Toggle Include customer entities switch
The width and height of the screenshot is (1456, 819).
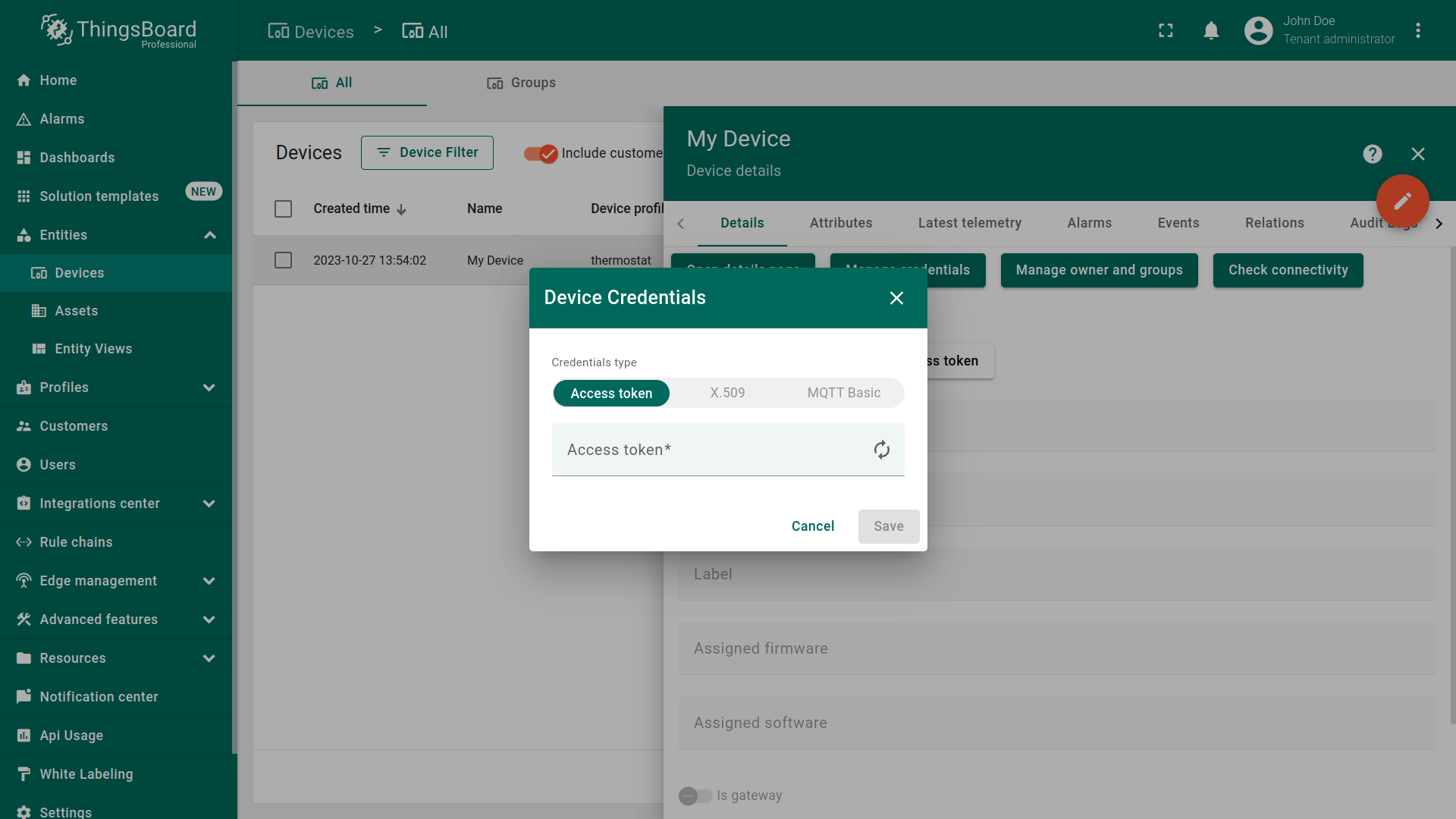[x=541, y=153]
